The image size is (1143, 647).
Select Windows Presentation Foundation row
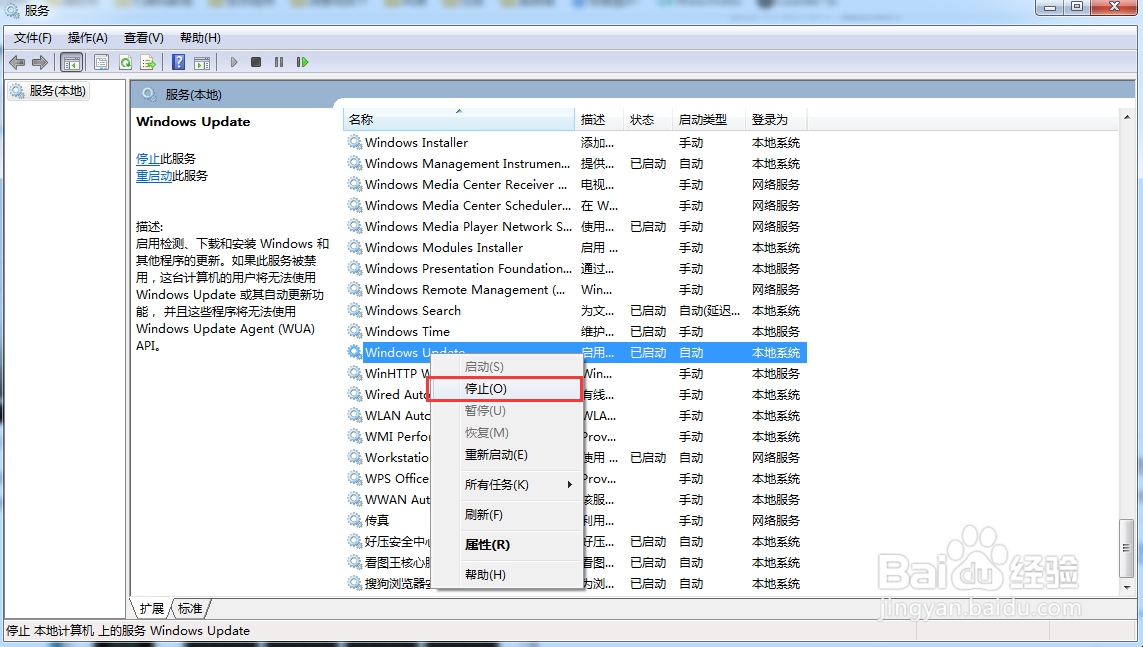pos(576,269)
